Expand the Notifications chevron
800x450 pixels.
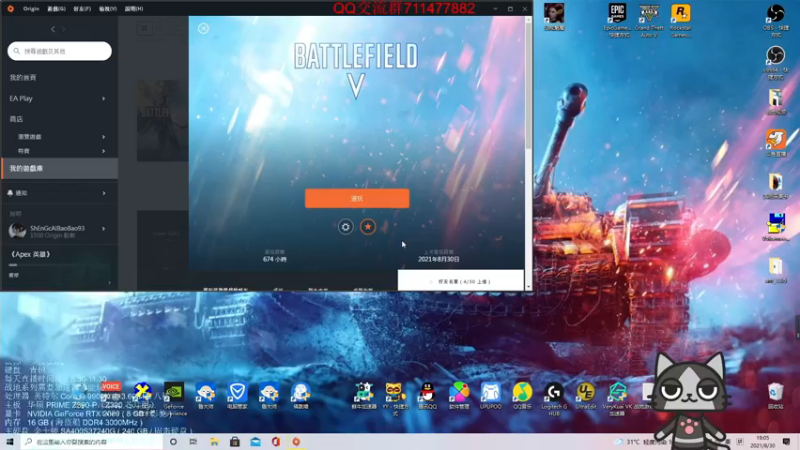pos(104,193)
